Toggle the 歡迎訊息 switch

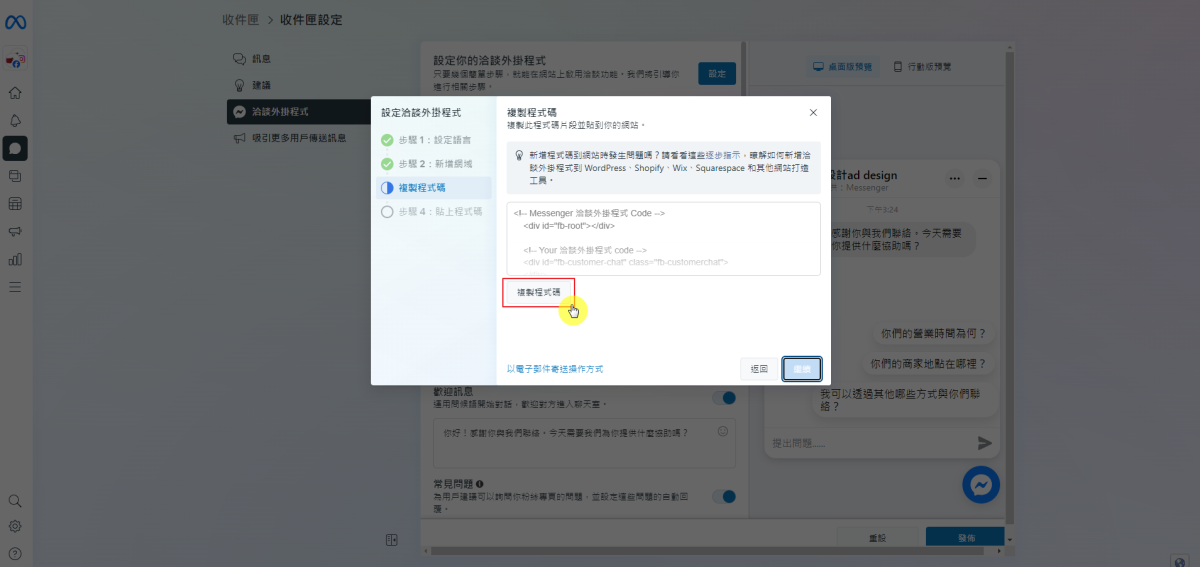pyautogui.click(x=724, y=397)
